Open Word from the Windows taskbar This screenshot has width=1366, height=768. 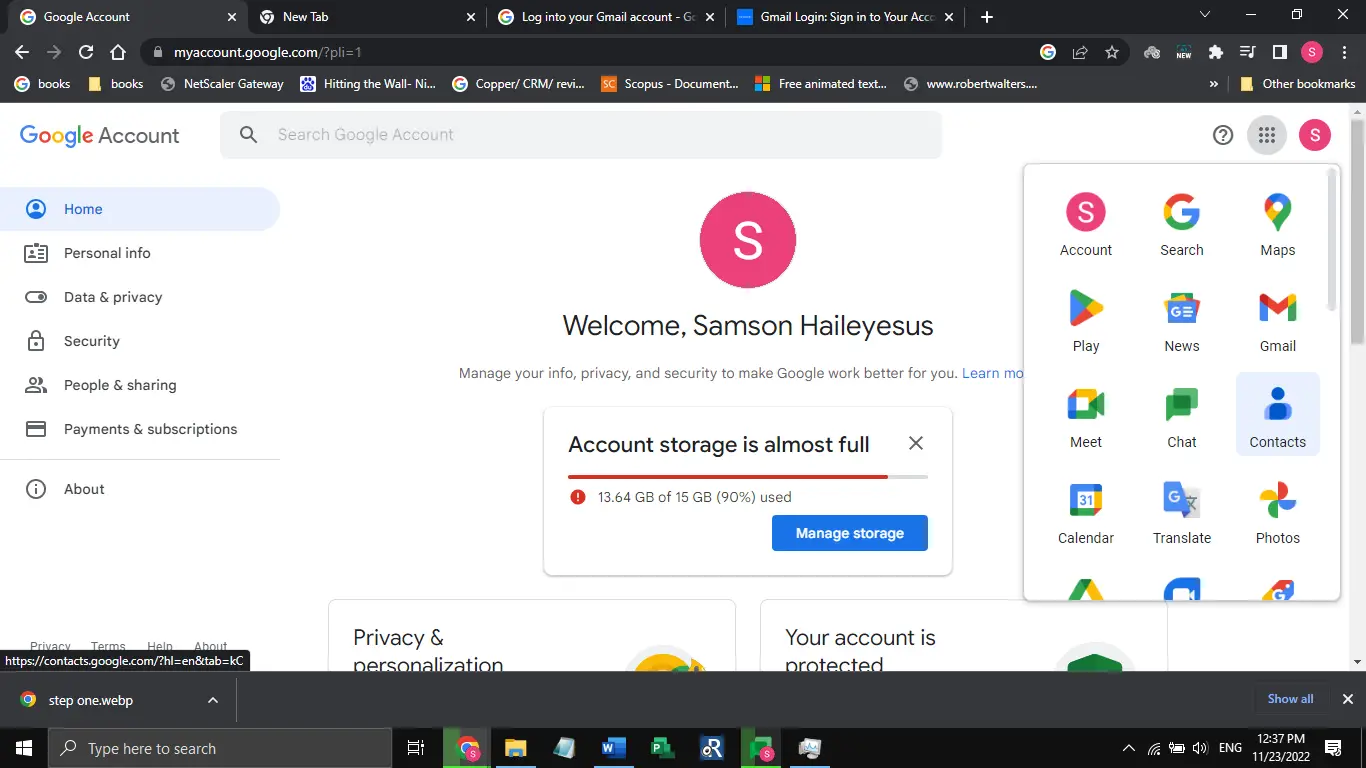pyautogui.click(x=614, y=748)
